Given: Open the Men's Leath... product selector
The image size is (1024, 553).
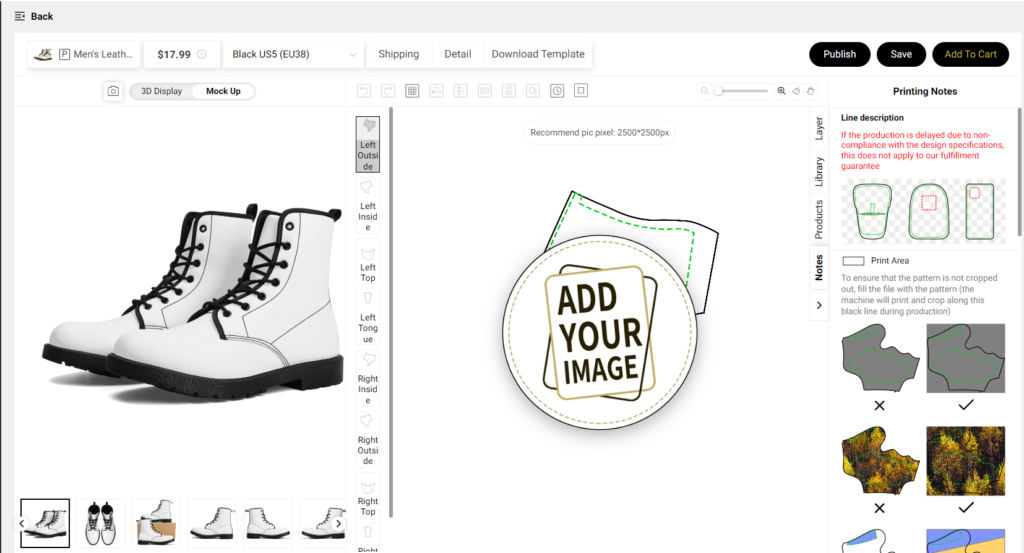Looking at the screenshot, I should [x=84, y=54].
